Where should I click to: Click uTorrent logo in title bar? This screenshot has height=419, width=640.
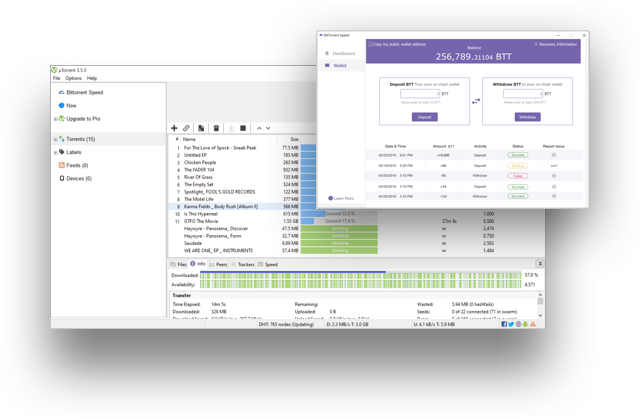pyautogui.click(x=54, y=70)
